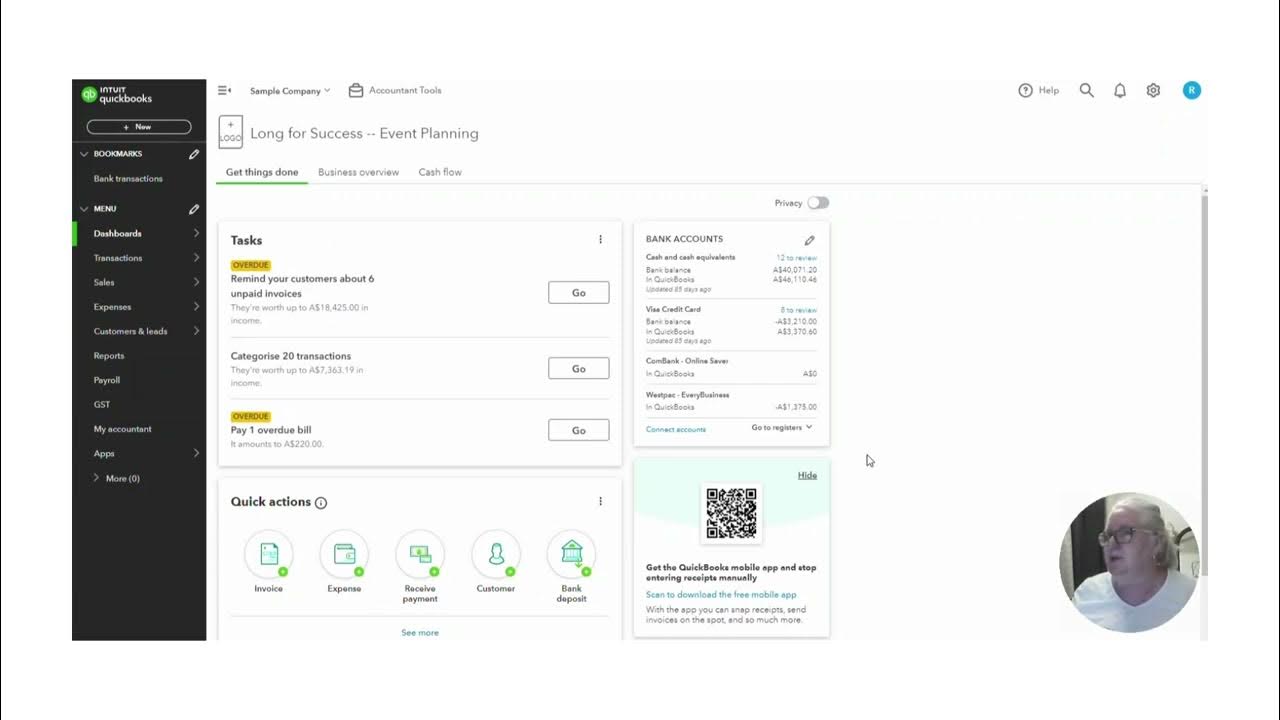Open the Sample Company dropdown
Viewport: 1280px width, 720px height.
[x=290, y=90]
